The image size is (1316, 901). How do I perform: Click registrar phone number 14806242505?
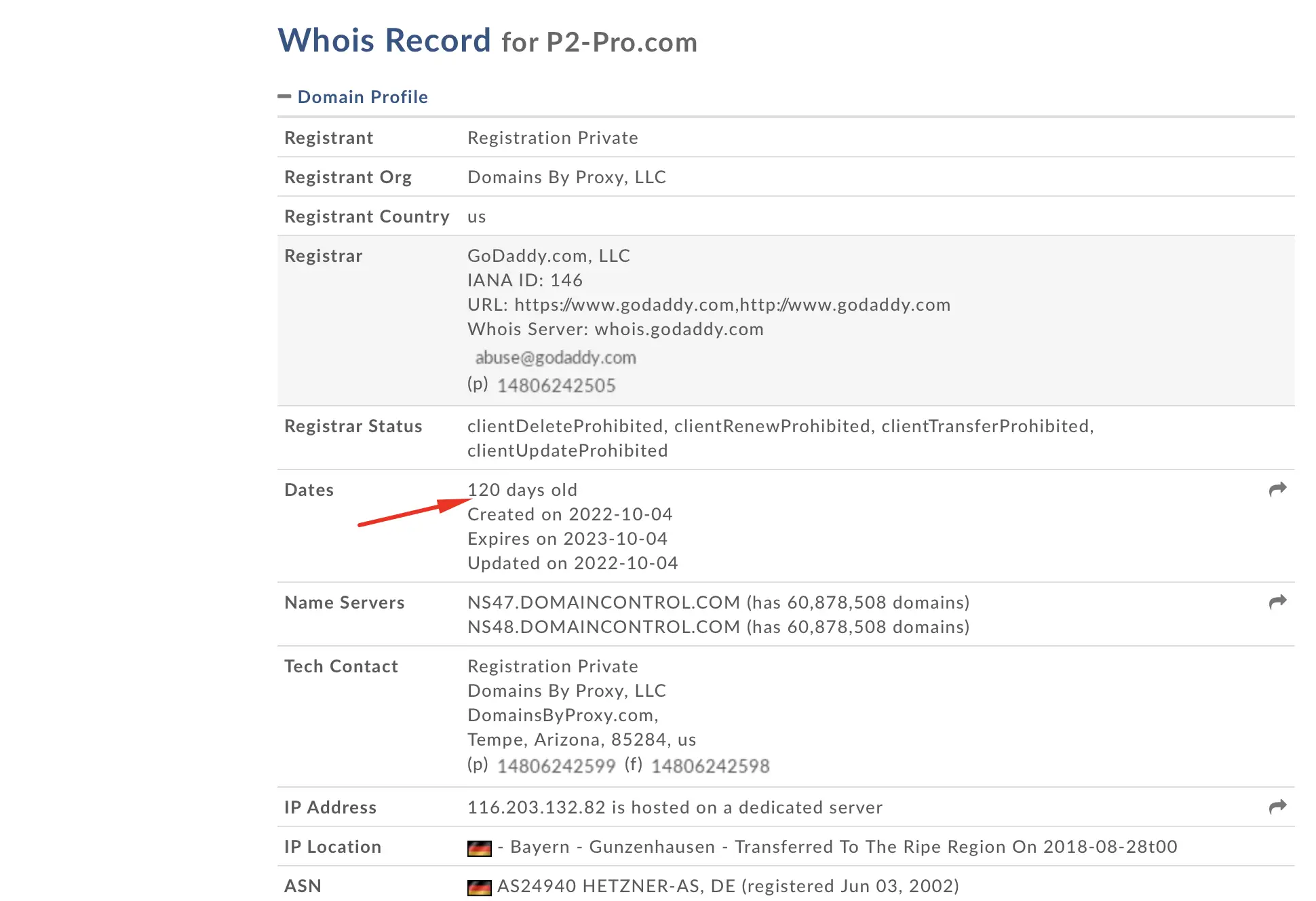pyautogui.click(x=556, y=385)
